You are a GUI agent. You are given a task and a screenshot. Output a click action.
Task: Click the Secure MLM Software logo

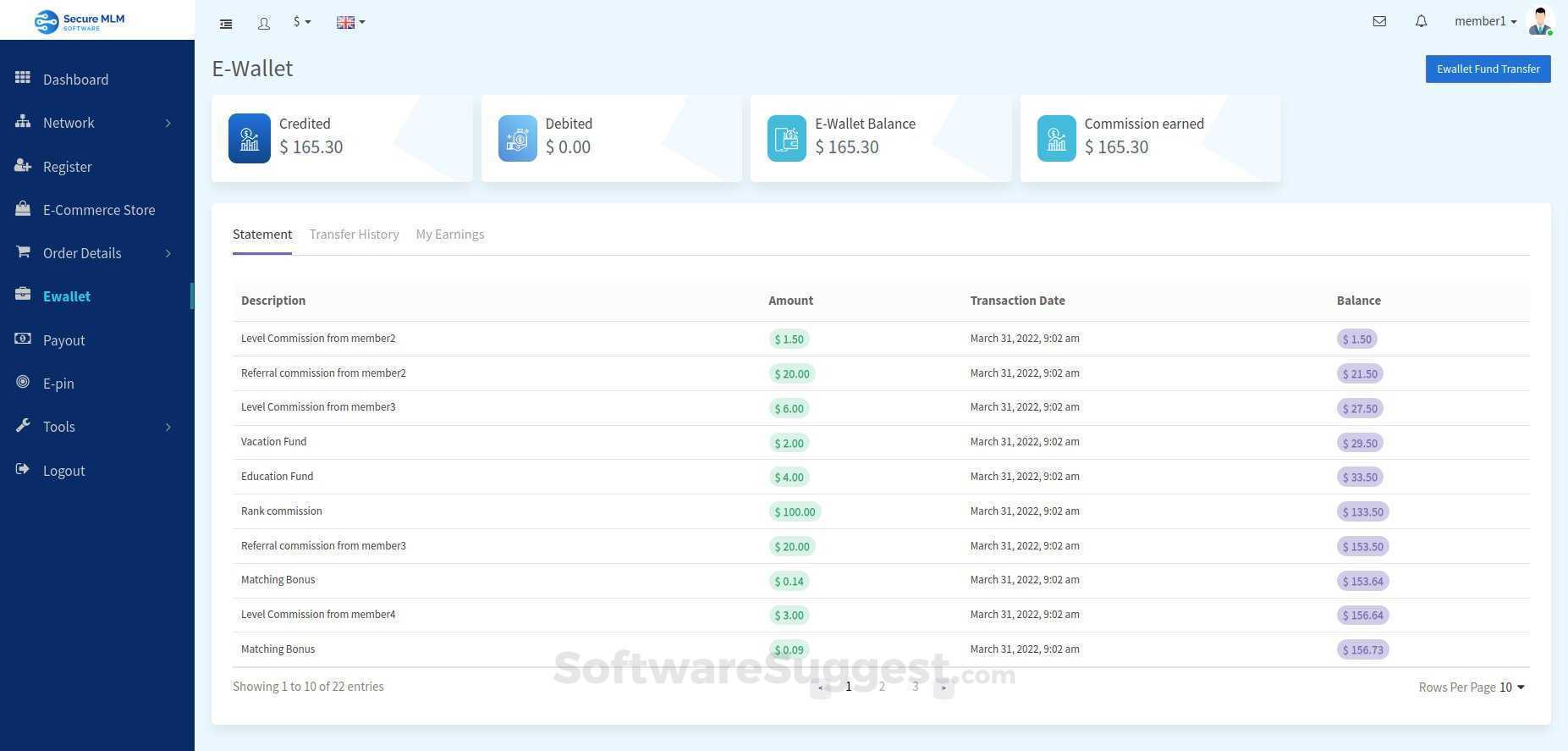[x=80, y=20]
